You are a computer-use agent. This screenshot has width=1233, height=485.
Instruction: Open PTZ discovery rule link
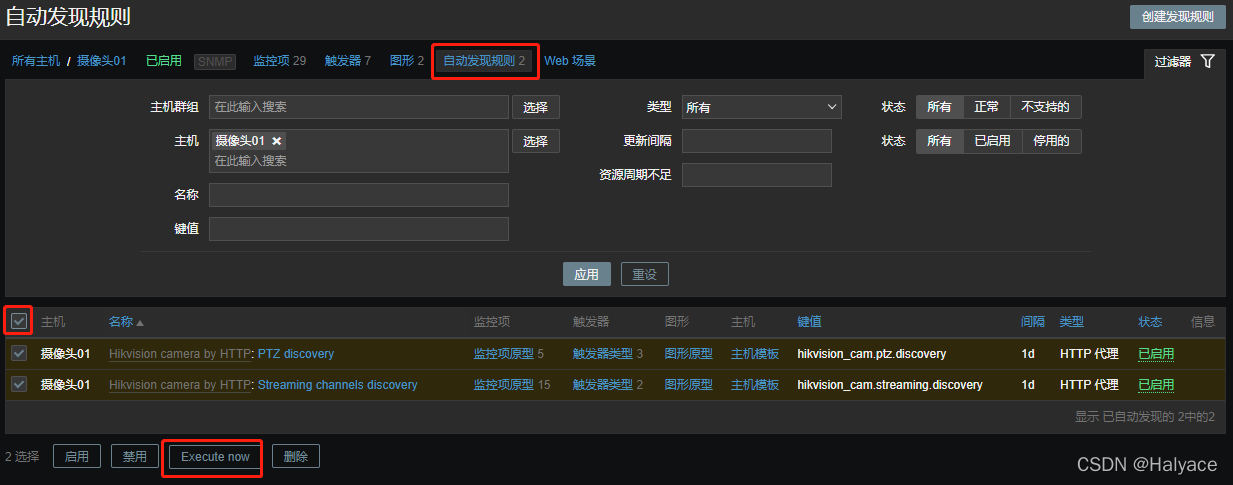pos(296,354)
